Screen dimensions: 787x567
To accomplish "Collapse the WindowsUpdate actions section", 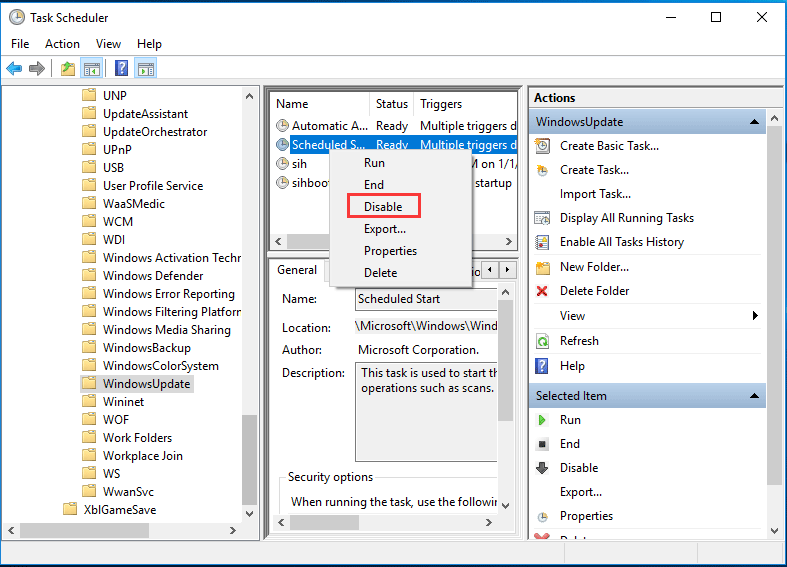I will pos(754,122).
